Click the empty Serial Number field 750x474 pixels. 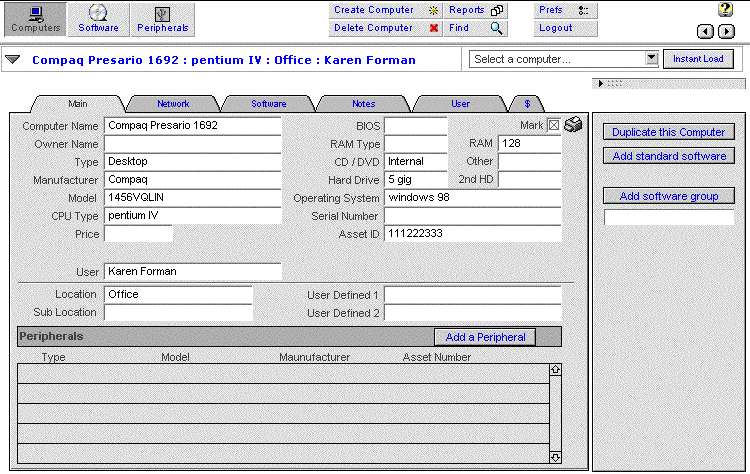473,216
